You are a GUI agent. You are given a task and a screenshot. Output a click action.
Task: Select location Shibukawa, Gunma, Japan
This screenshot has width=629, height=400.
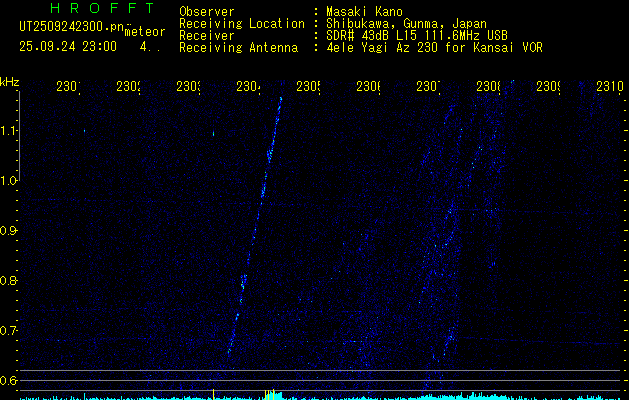click(406, 24)
